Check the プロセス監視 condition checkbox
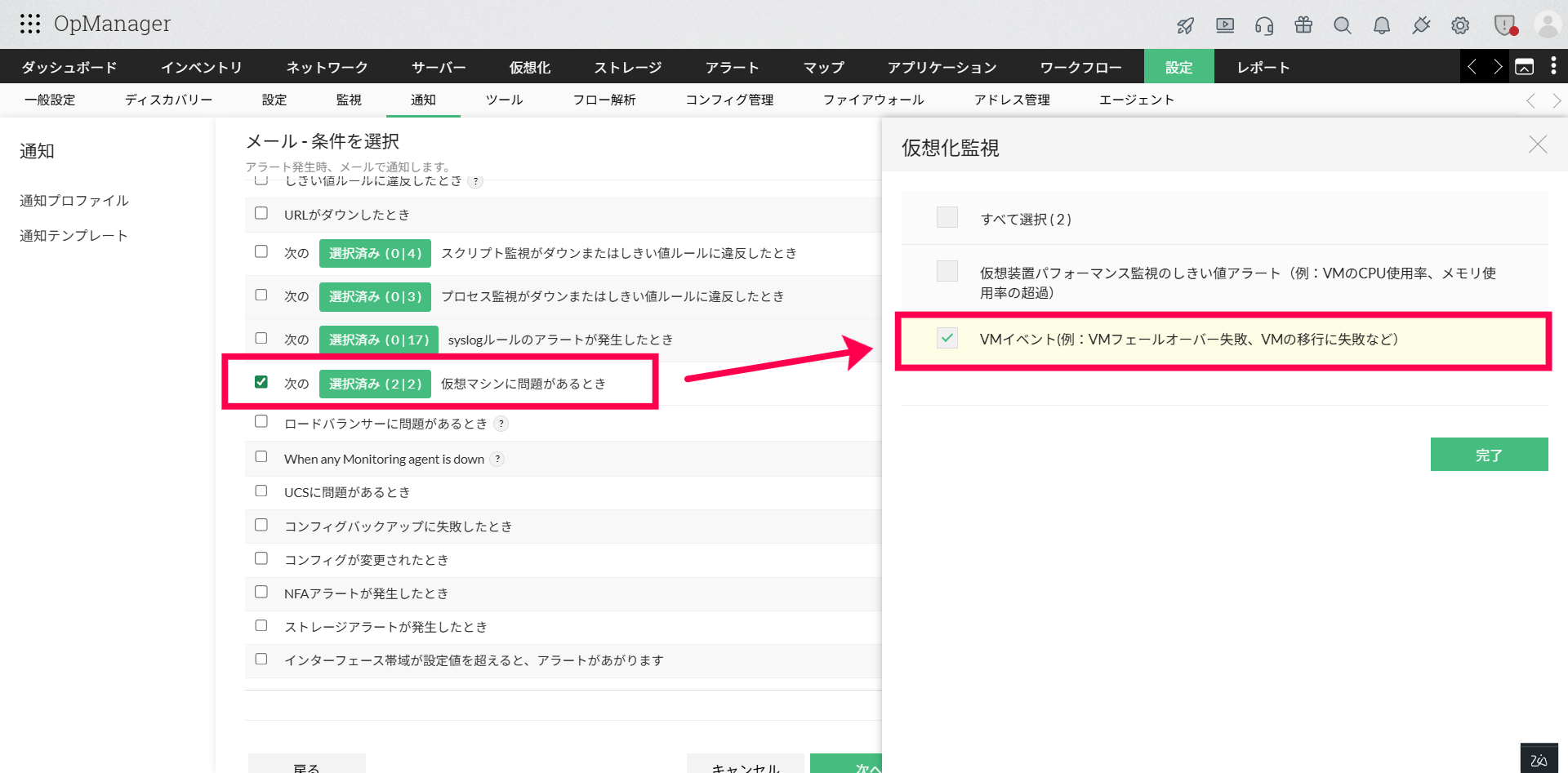 pos(261,295)
